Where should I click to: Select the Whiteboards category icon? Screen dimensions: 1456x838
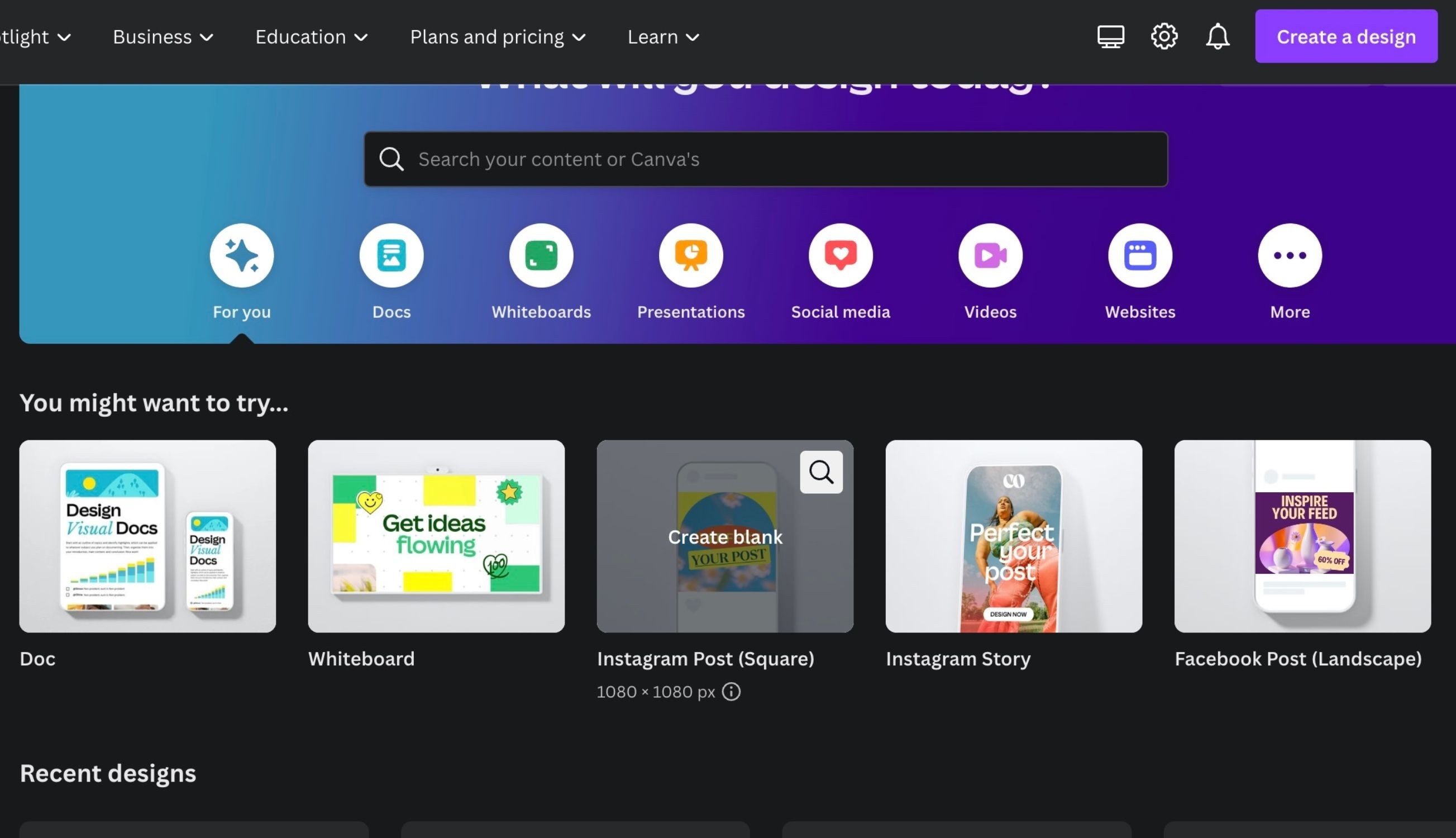point(541,255)
